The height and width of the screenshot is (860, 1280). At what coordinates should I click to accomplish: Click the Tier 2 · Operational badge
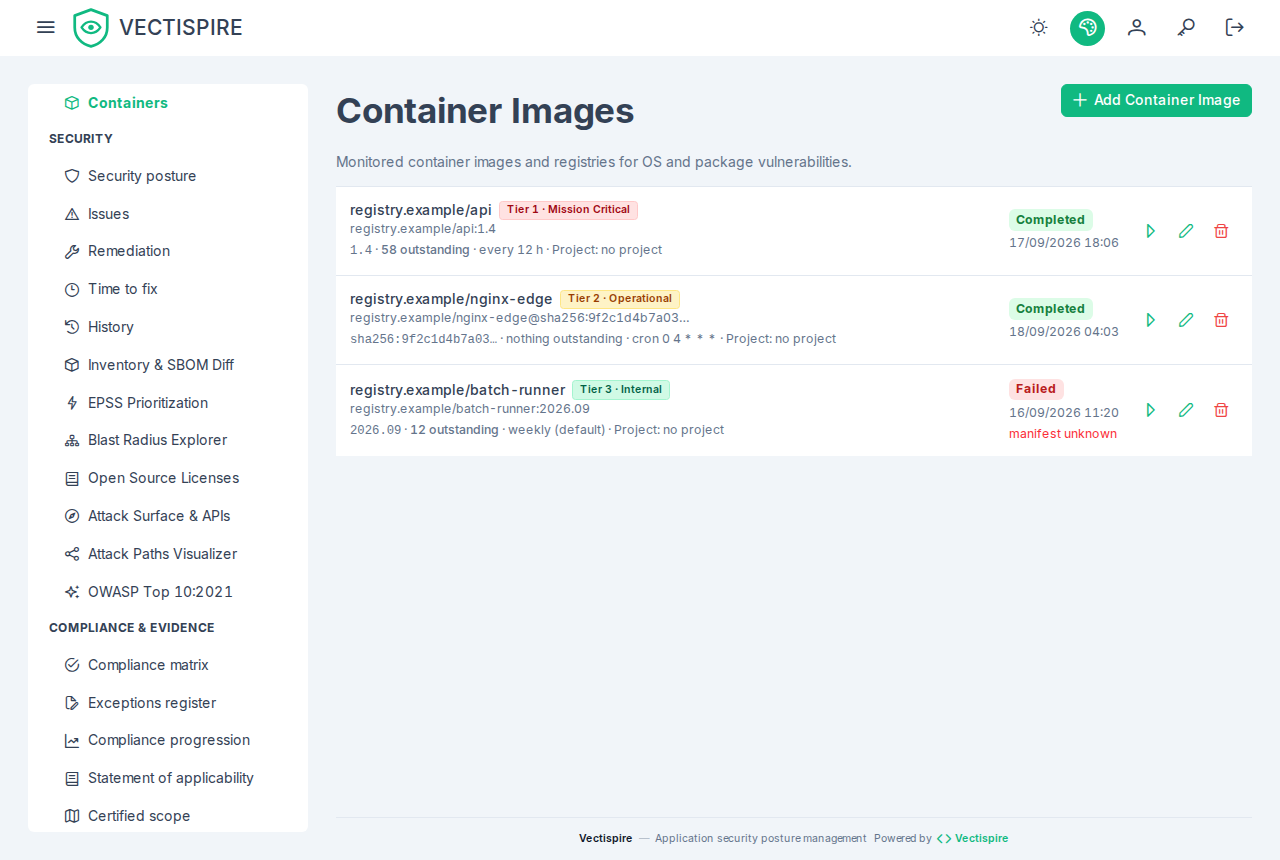tap(620, 299)
